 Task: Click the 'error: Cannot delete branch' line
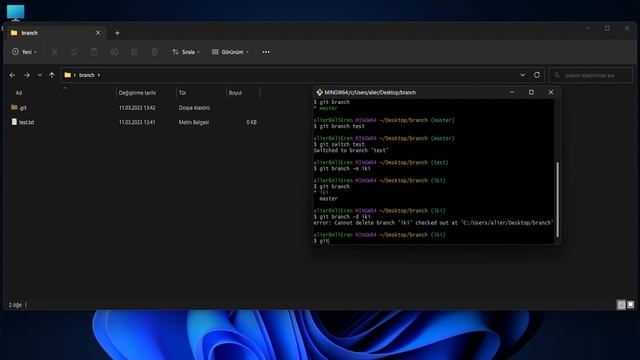pos(433,223)
